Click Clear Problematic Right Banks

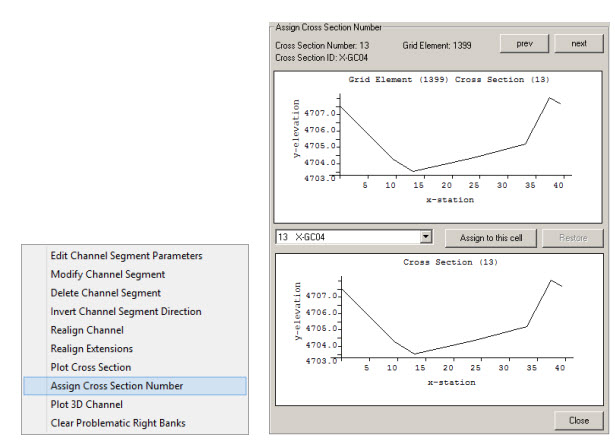(117, 423)
